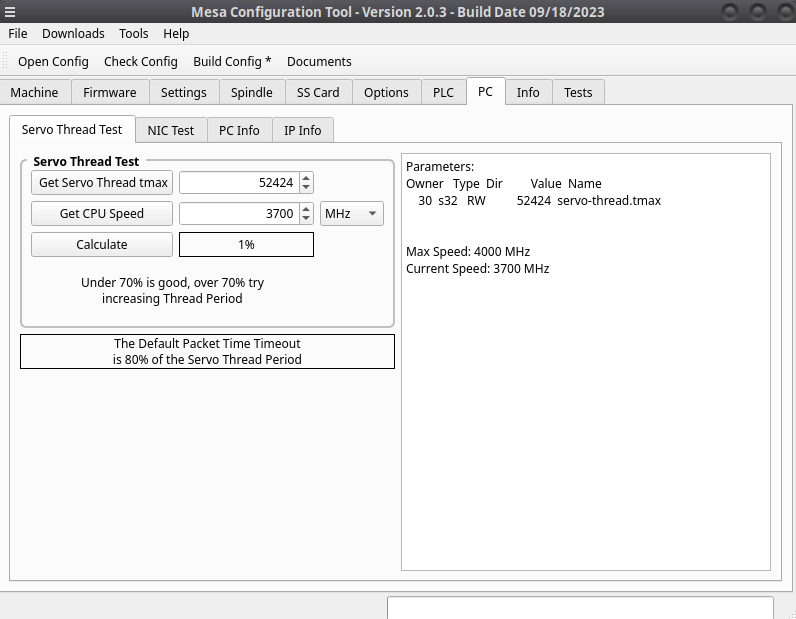Open the File menu

18,34
